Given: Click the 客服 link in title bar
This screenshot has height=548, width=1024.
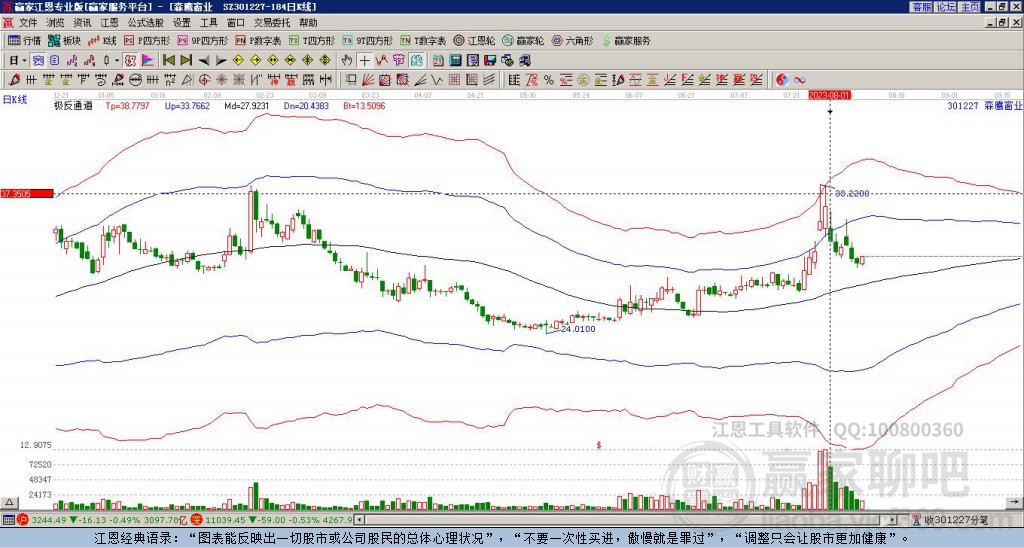Looking at the screenshot, I should pos(921,7).
